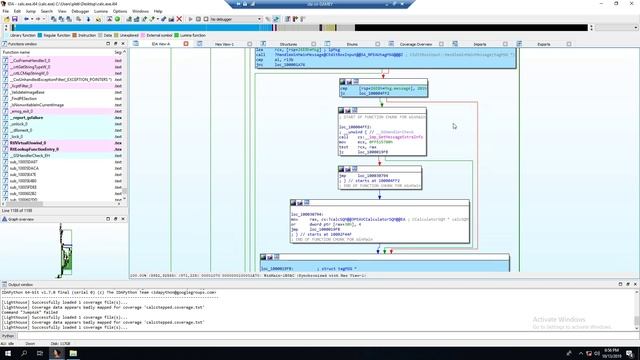The width and height of the screenshot is (640, 360).
Task: Select _XcptFilter_0 function row
Action: [x=62, y=86]
